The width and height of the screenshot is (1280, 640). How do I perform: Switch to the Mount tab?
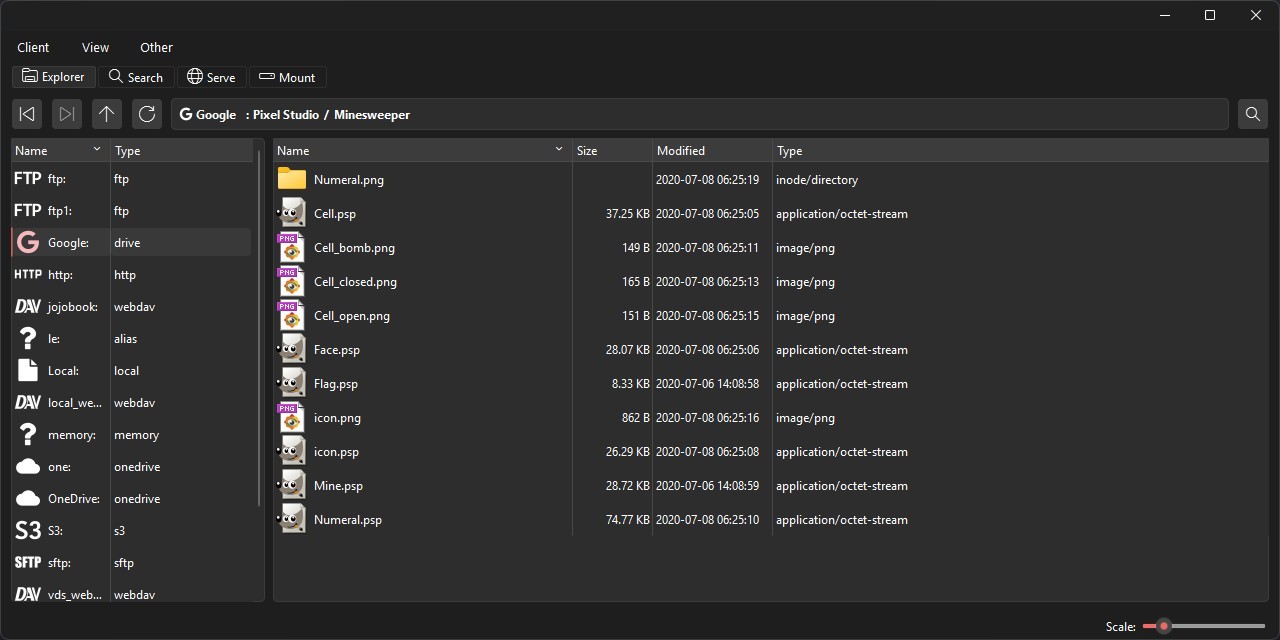[288, 77]
